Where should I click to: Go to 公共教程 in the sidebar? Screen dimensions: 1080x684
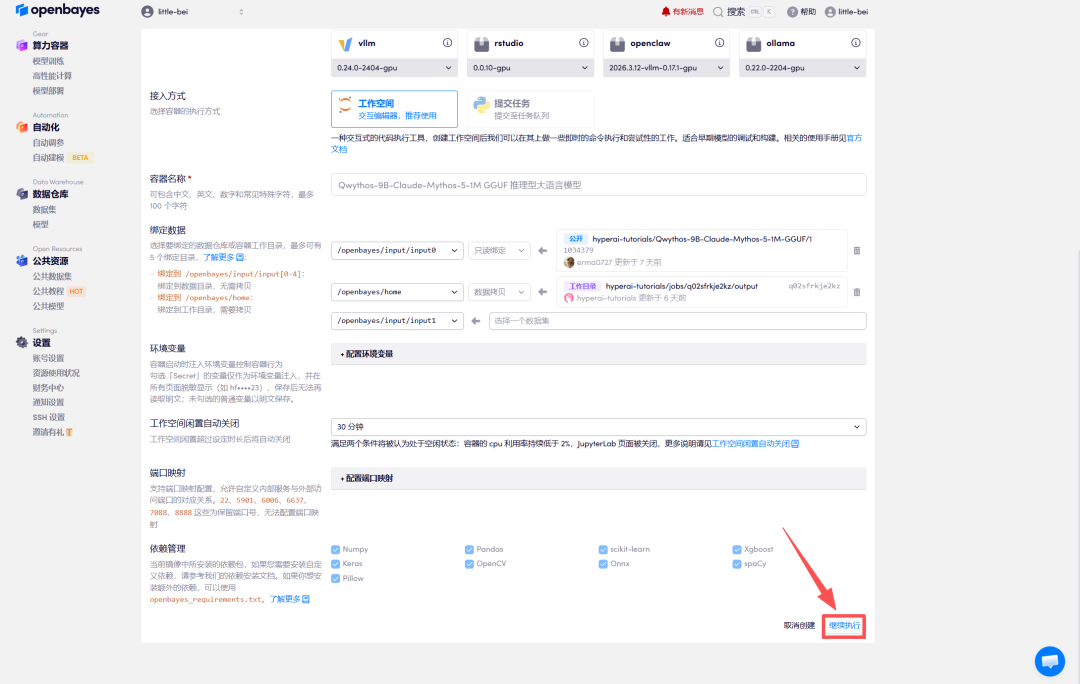coord(48,291)
